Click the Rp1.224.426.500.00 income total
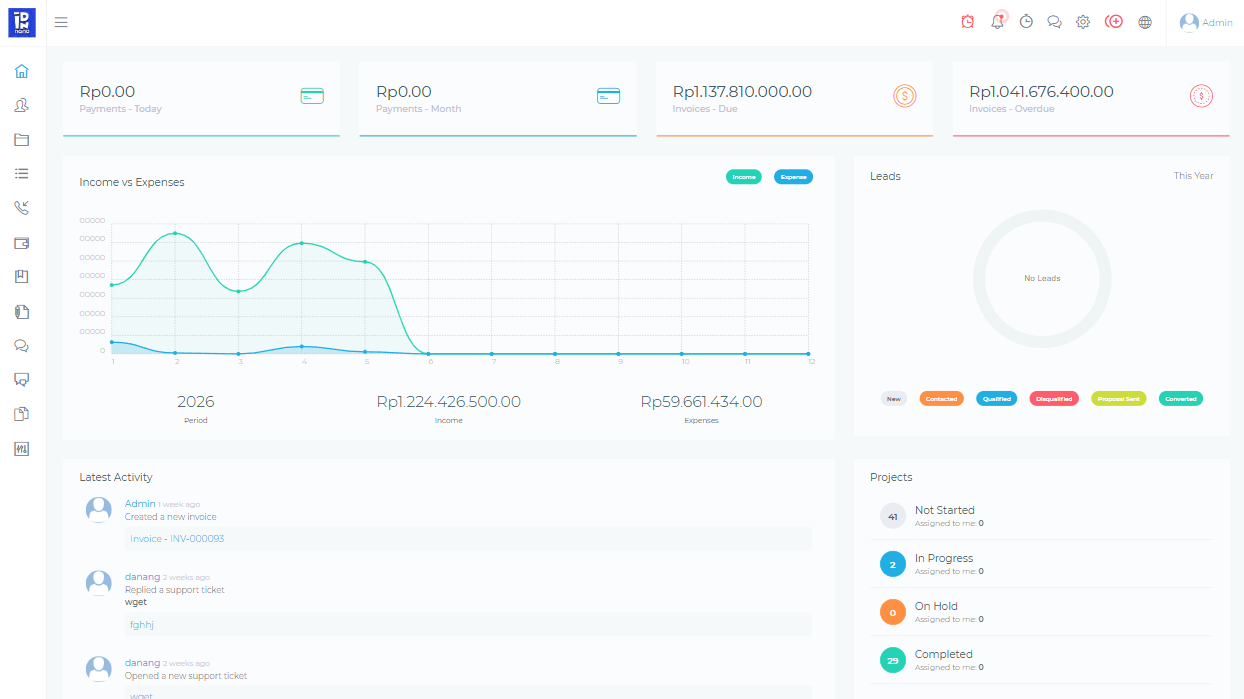The height and width of the screenshot is (699, 1244). (x=448, y=402)
